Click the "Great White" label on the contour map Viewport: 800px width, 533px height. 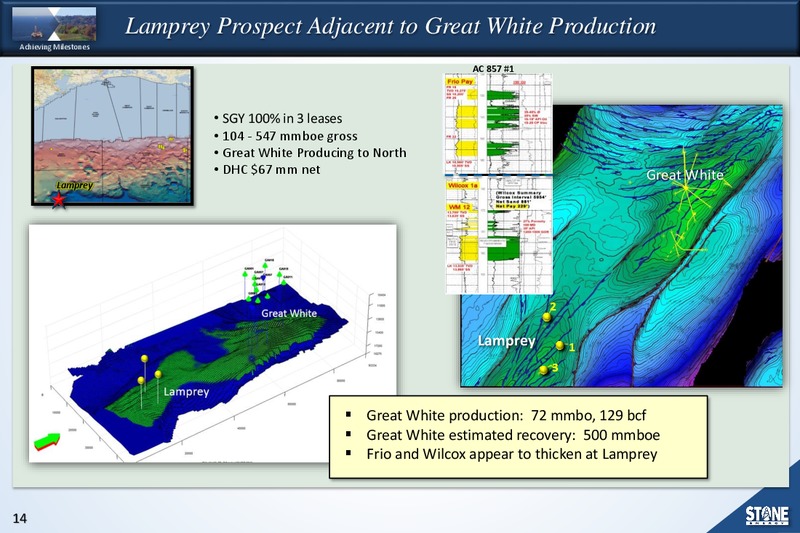[685, 175]
